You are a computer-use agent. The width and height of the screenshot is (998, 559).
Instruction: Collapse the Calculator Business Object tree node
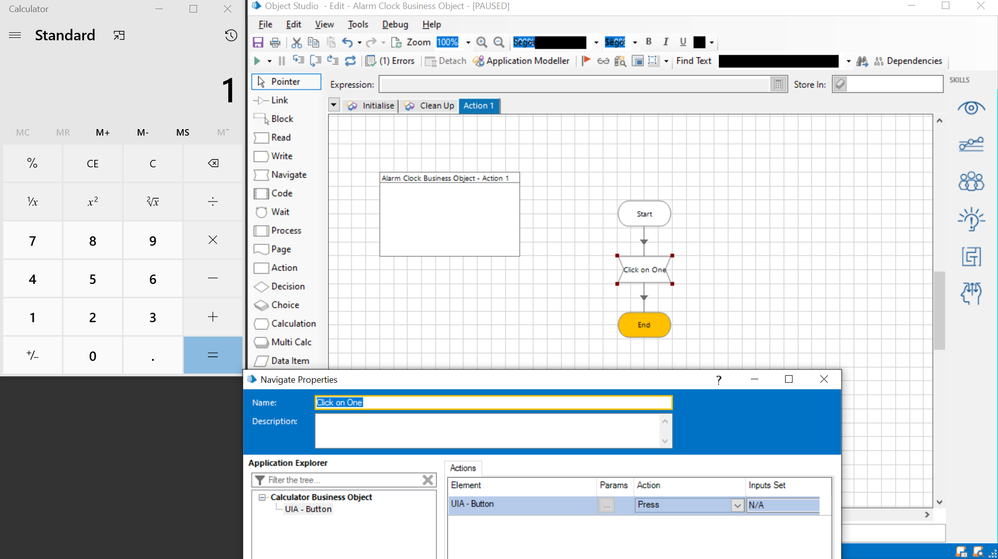(x=262, y=497)
